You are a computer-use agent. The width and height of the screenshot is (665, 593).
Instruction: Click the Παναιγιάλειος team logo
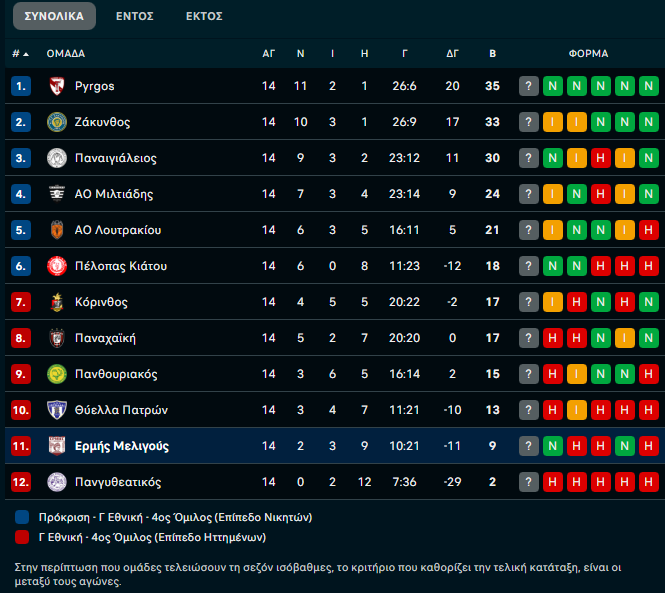tap(57, 158)
